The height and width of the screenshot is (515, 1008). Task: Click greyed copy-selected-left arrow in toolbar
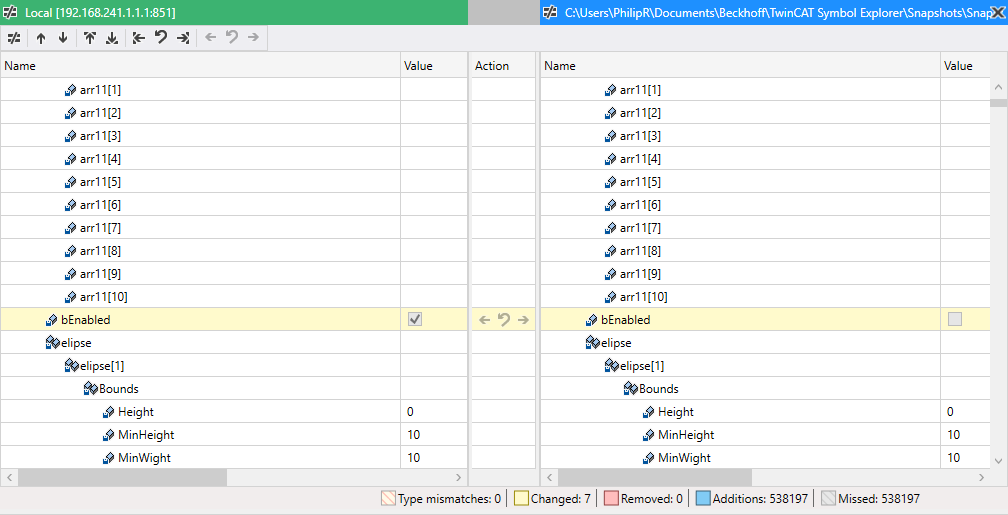[210, 38]
